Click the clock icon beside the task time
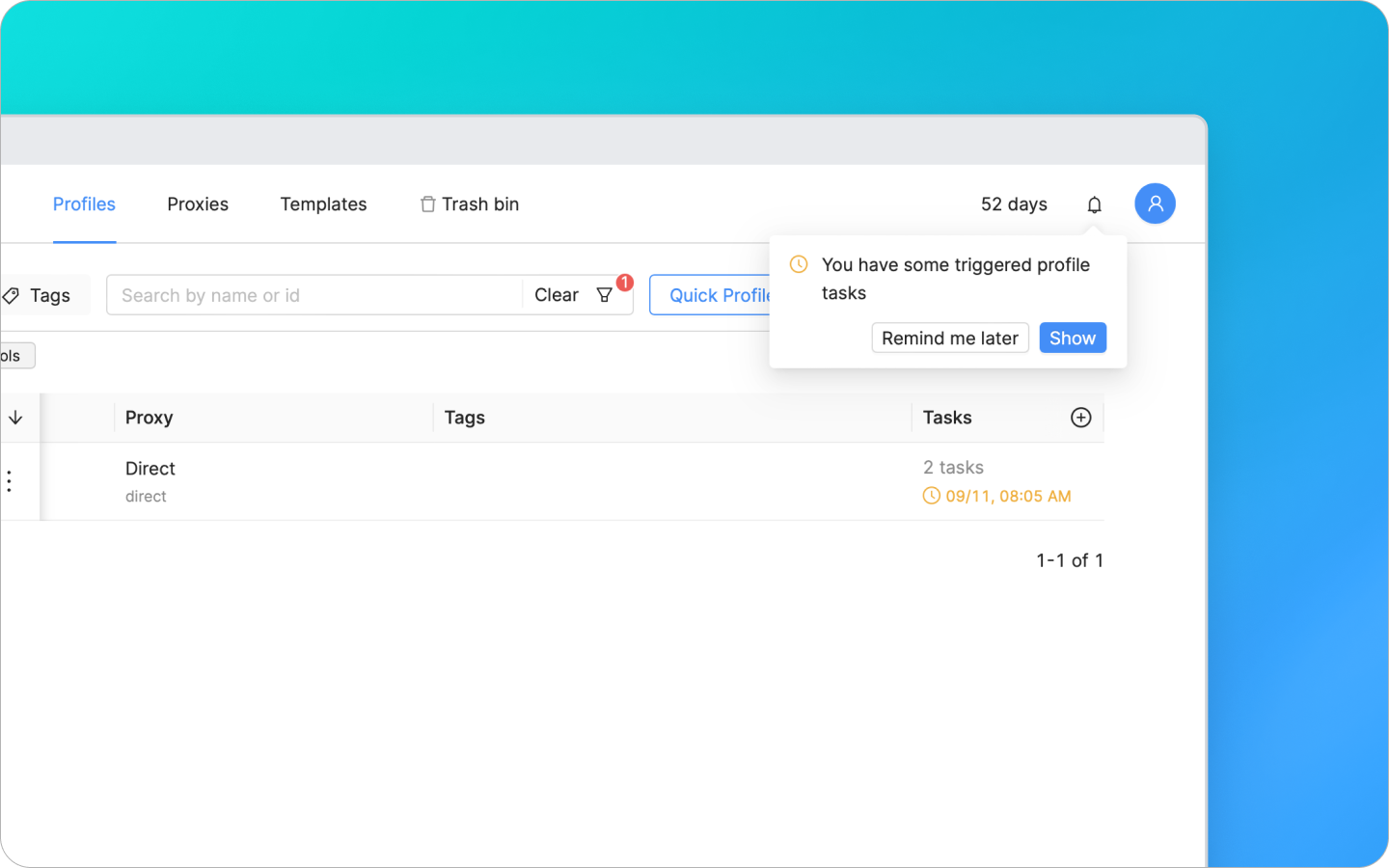This screenshot has width=1389, height=868. [931, 495]
